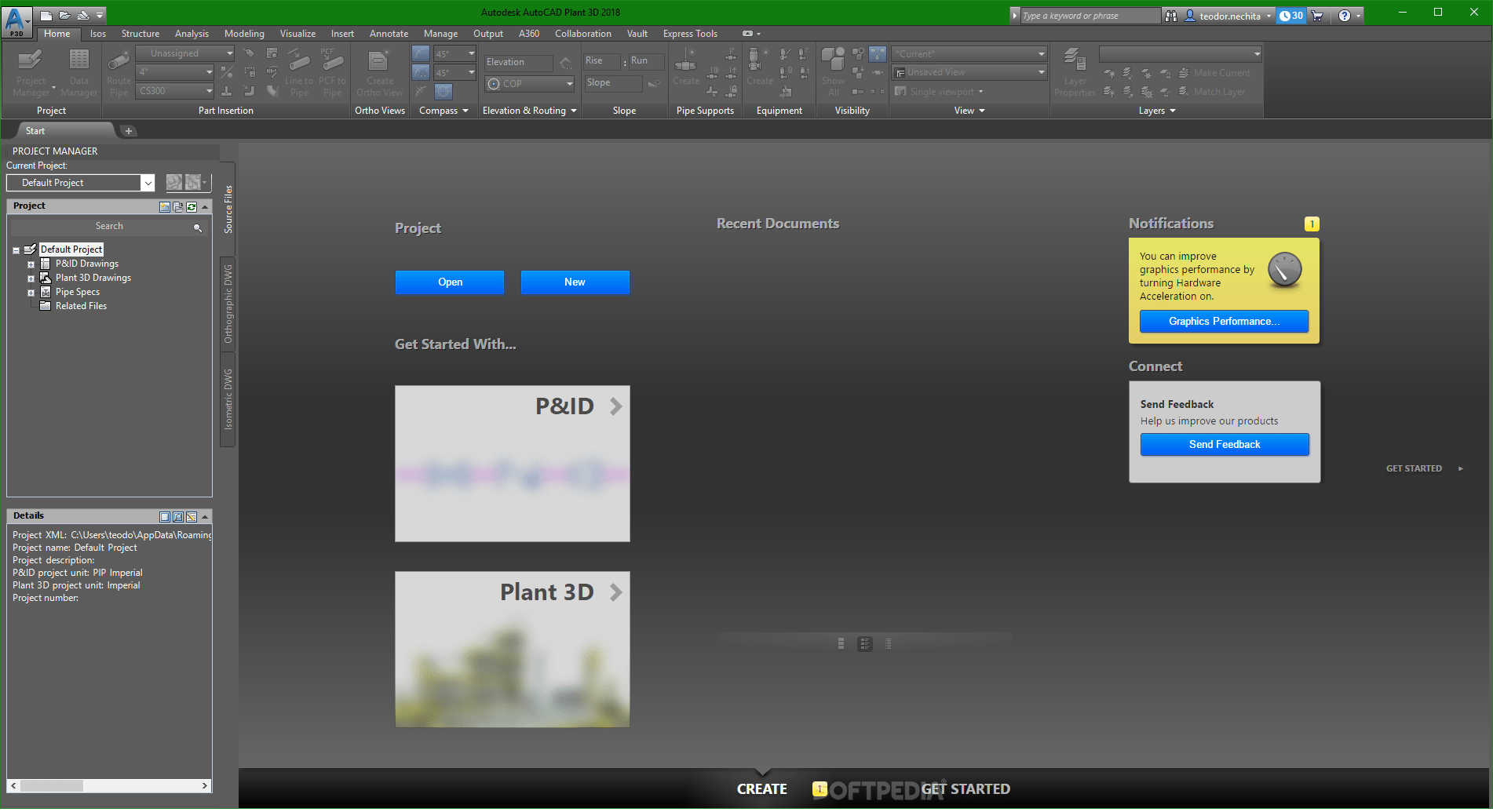
Task: Click the Graphics Performance button
Action: 1224,321
